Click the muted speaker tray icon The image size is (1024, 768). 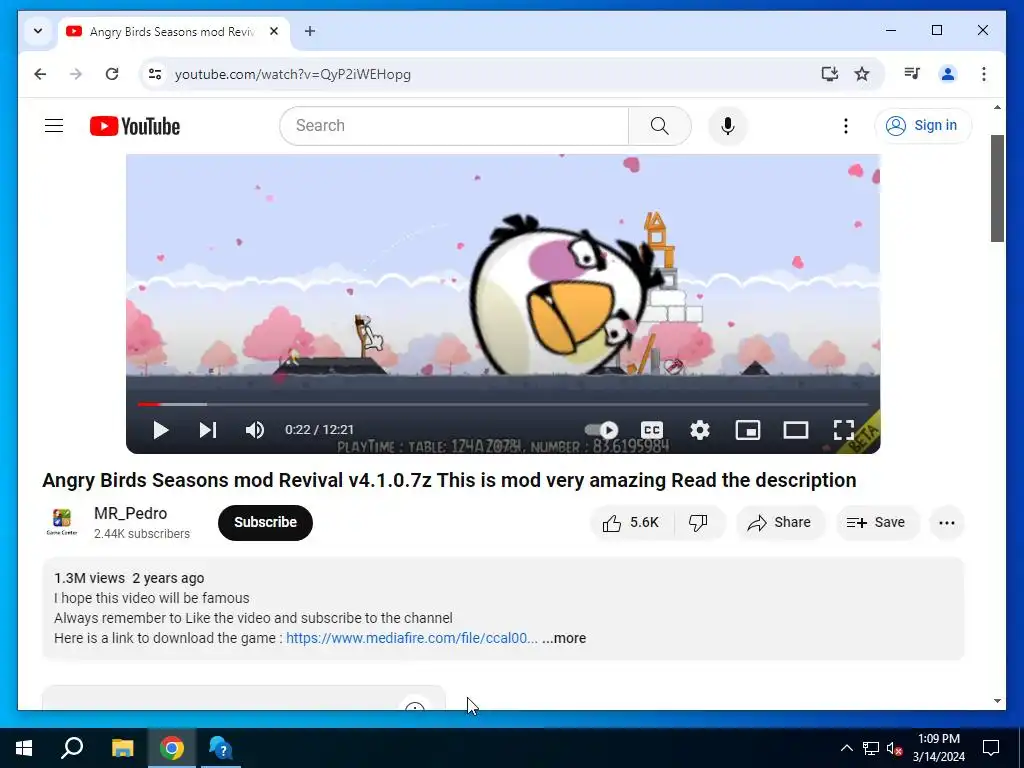[894, 748]
